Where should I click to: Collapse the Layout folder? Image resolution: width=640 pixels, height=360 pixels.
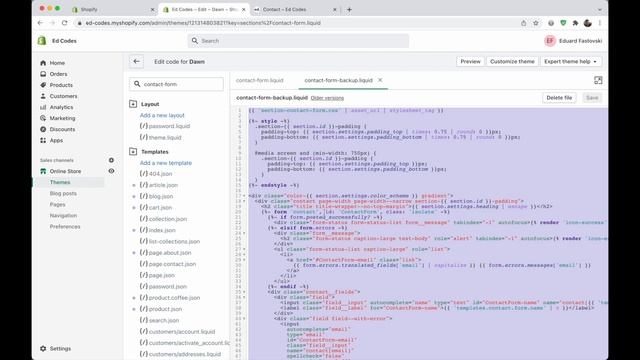(133, 104)
